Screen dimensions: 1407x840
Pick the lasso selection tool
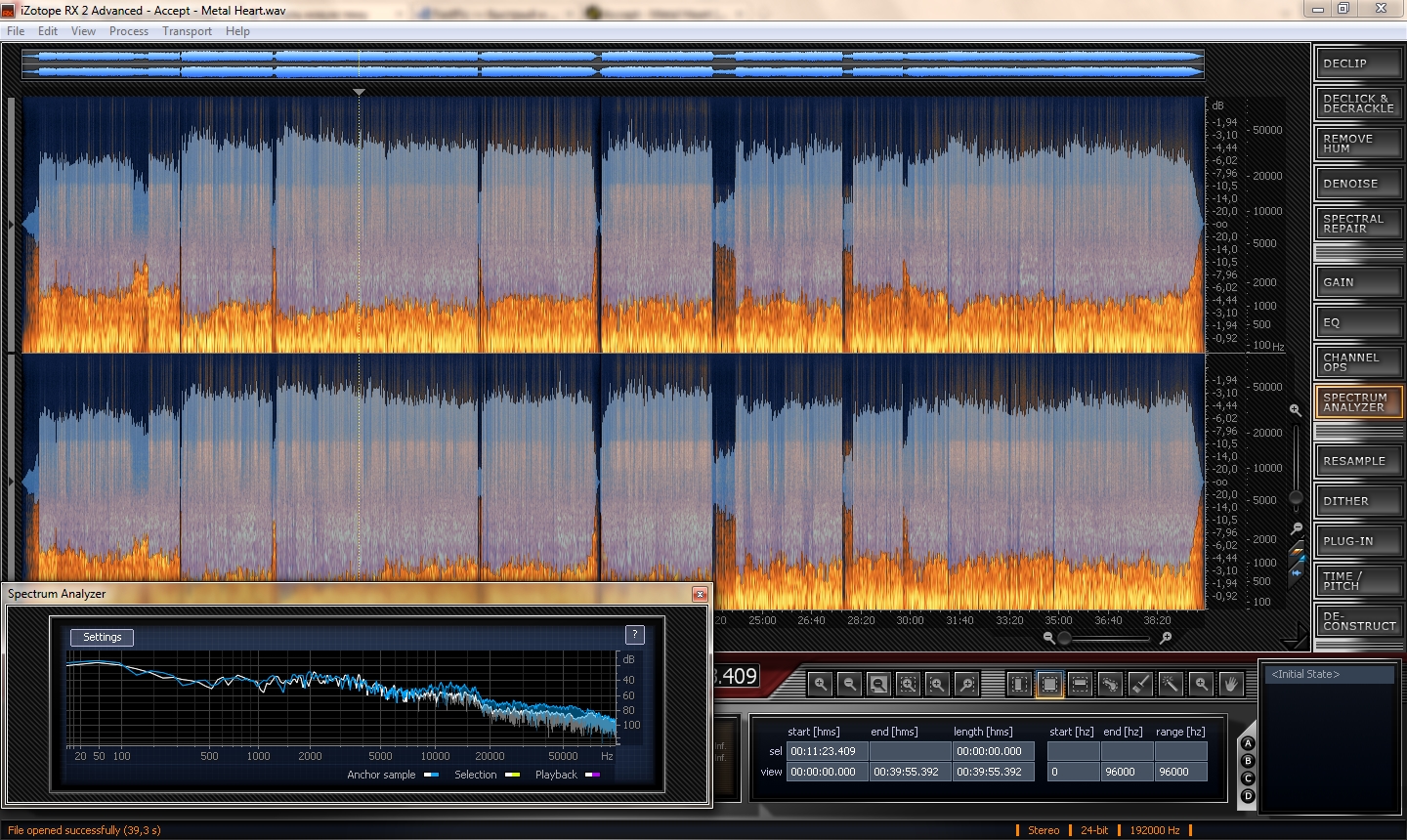(1110, 685)
